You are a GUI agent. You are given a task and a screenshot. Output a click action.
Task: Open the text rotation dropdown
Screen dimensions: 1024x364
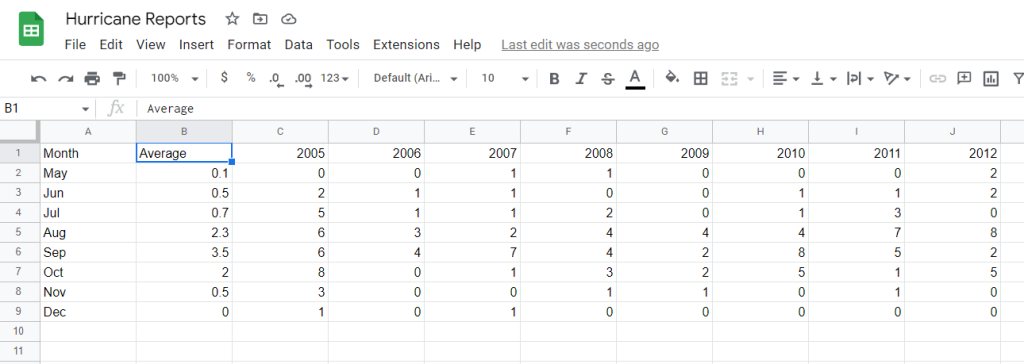point(897,78)
